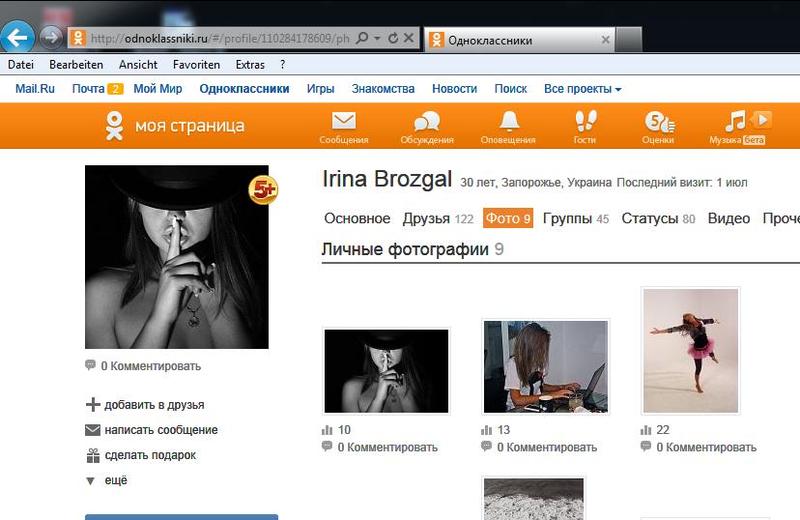Click the profile name Irina Brozgal
Viewport: 800px width, 520px height.
tap(387, 179)
